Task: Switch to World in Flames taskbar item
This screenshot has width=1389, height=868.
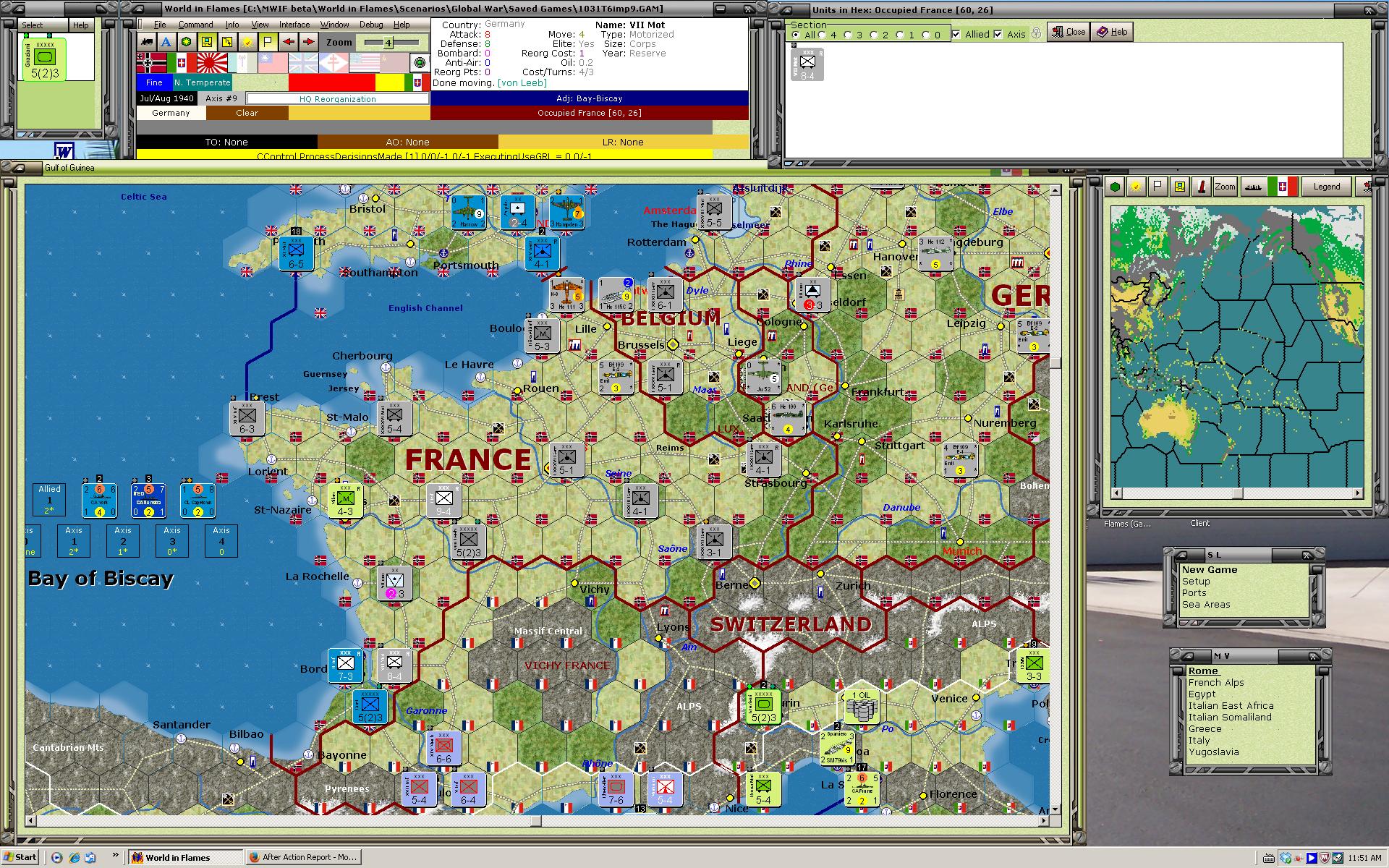Action: point(186,857)
